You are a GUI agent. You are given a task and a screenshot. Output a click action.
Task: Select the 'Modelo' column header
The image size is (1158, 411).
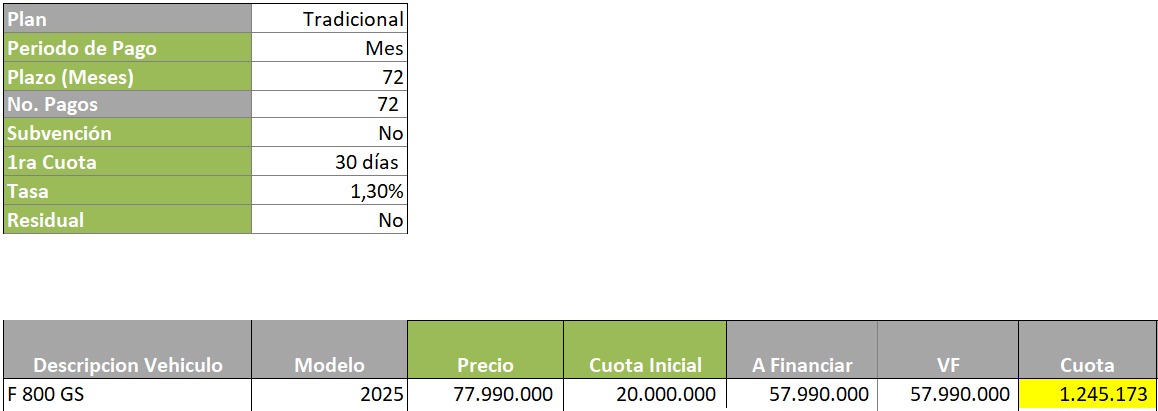click(329, 365)
